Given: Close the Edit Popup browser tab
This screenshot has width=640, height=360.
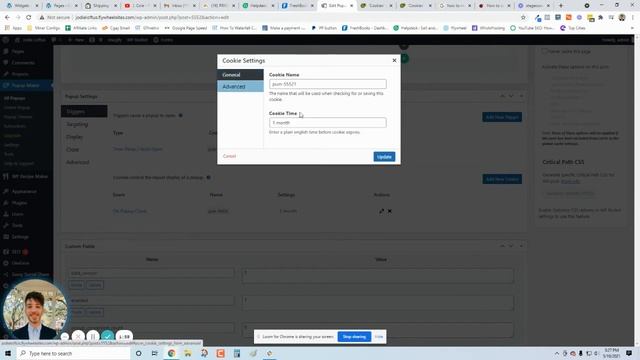Looking at the screenshot, I should pos(351,6).
